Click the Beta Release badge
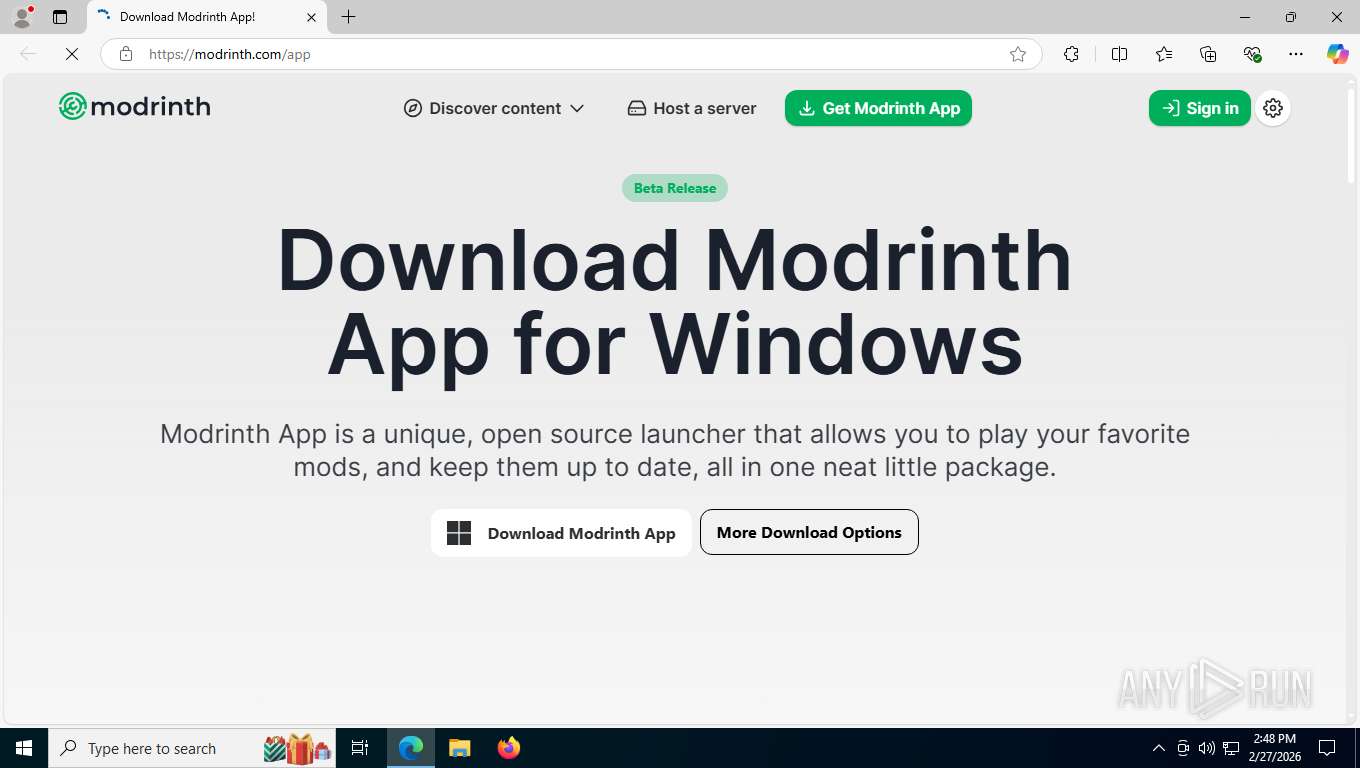The image size is (1360, 768). [x=675, y=188]
